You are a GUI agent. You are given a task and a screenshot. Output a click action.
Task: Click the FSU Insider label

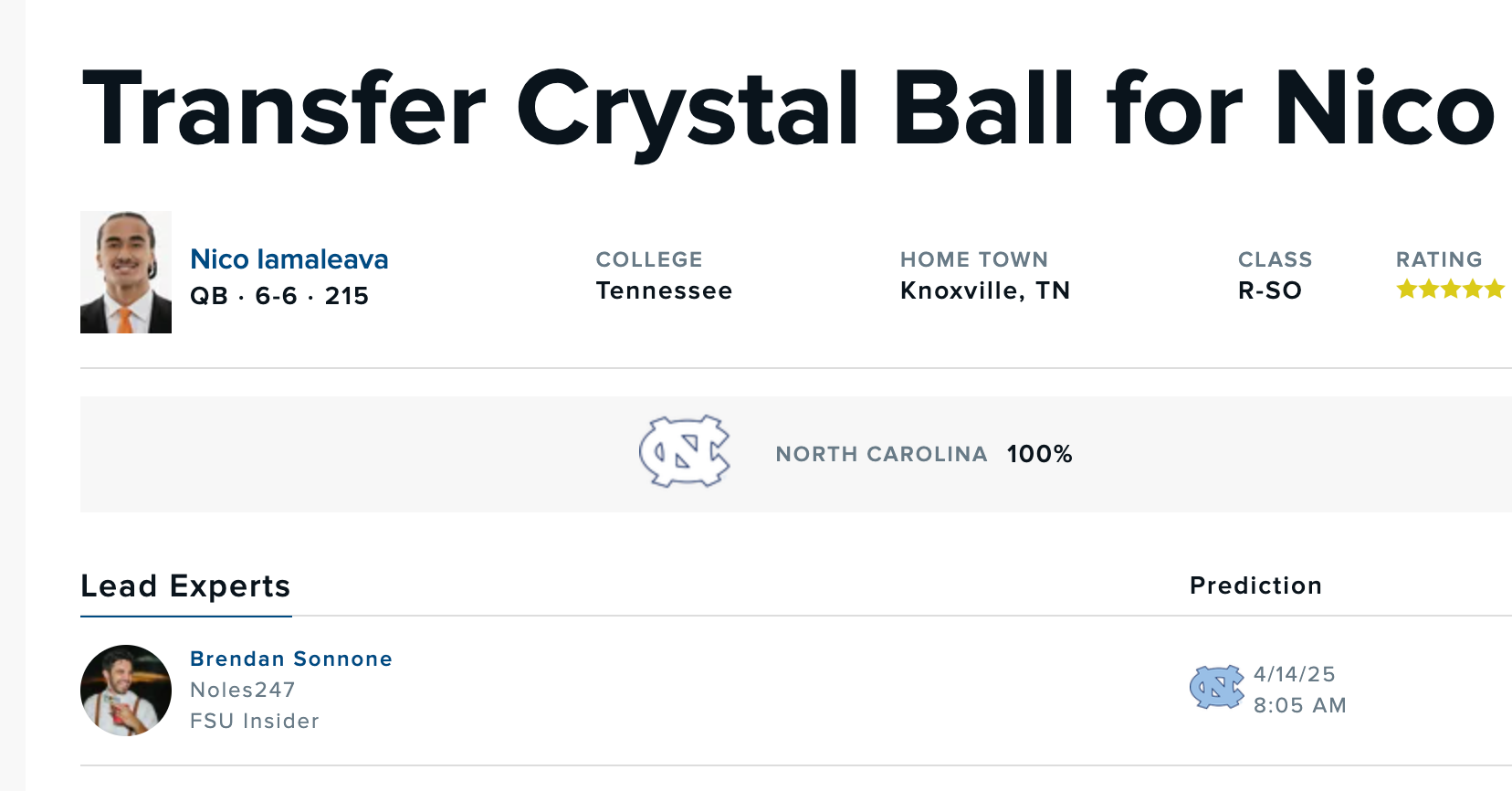tap(254, 721)
